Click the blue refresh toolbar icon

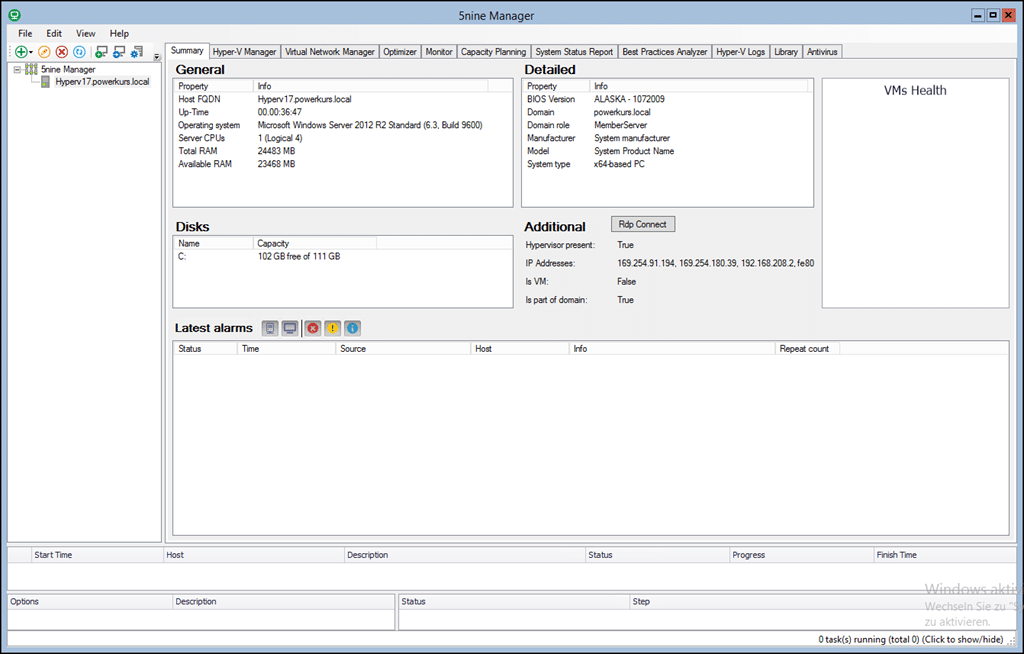pos(79,52)
